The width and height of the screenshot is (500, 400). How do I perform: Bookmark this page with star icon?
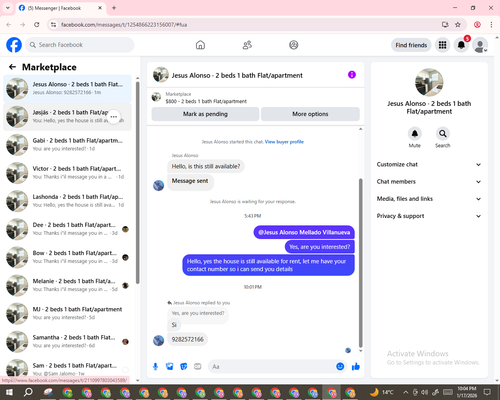point(458,25)
